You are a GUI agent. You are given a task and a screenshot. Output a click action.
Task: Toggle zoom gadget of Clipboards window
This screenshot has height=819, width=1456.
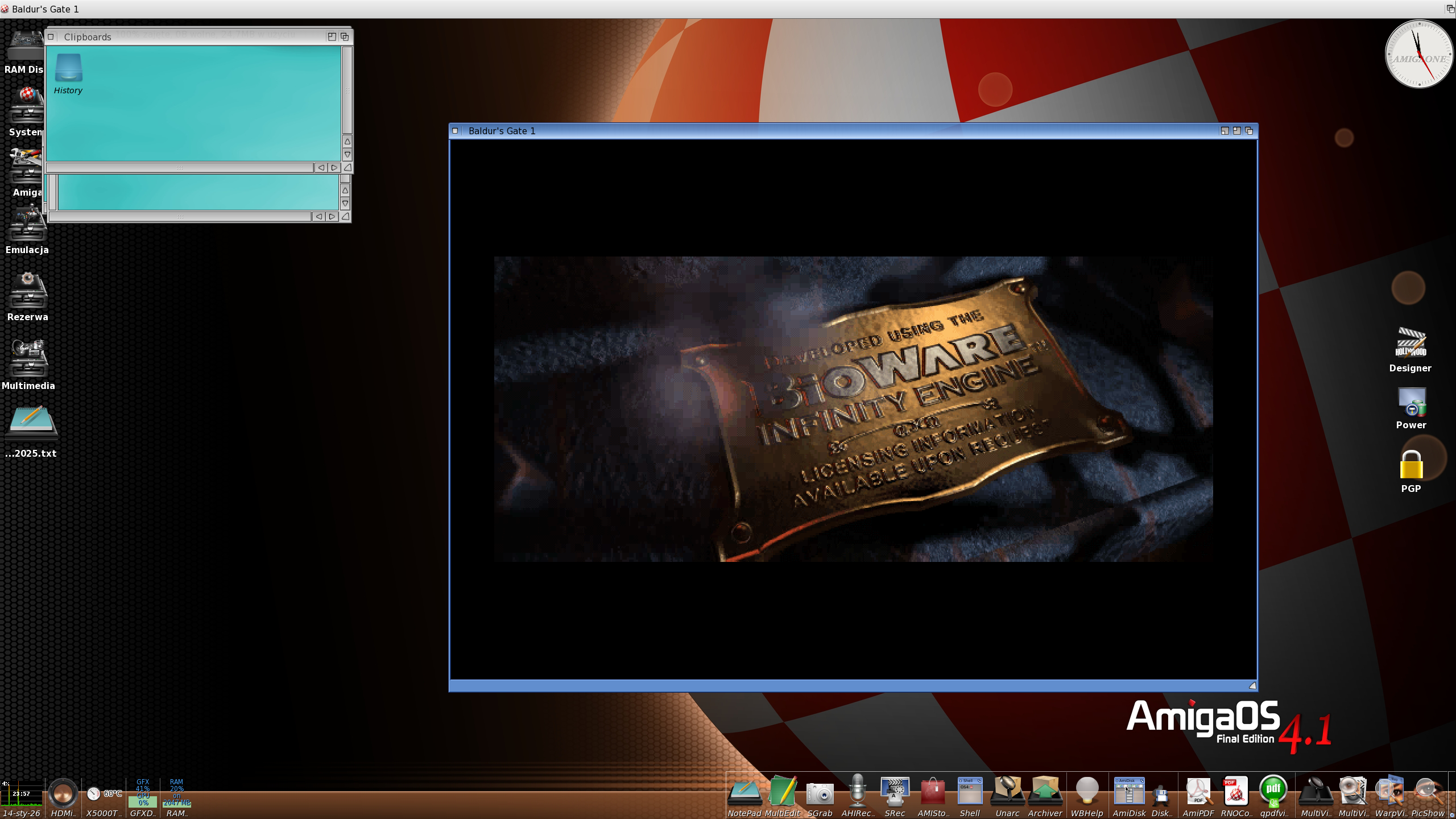point(332,36)
